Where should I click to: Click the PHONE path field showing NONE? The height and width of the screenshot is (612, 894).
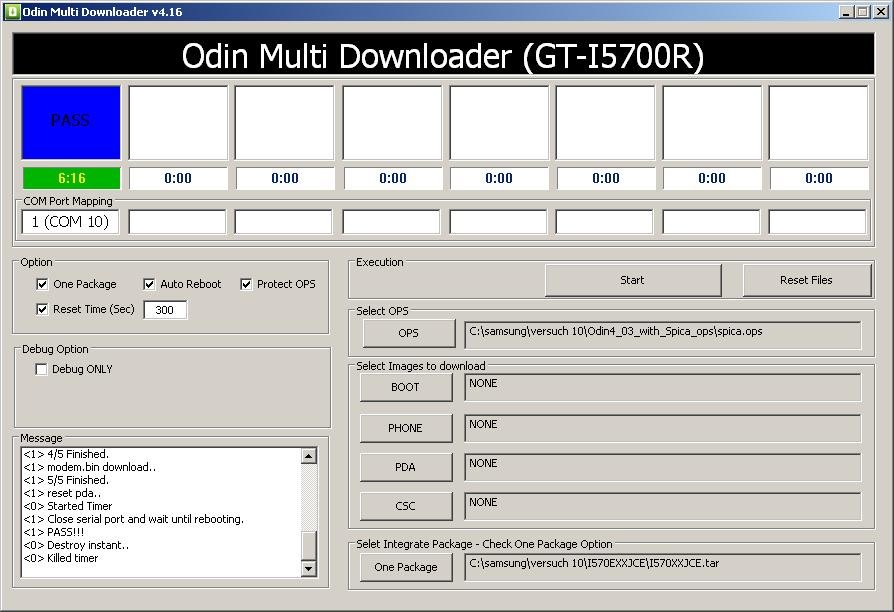(663, 428)
